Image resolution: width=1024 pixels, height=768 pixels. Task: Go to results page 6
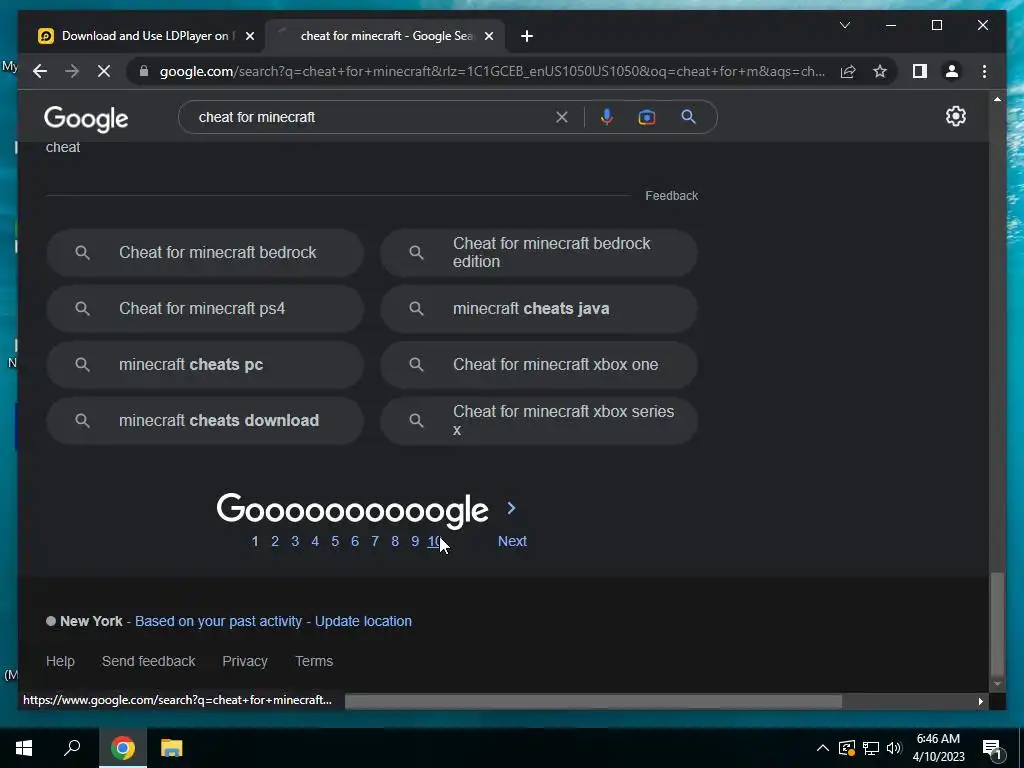pos(355,541)
